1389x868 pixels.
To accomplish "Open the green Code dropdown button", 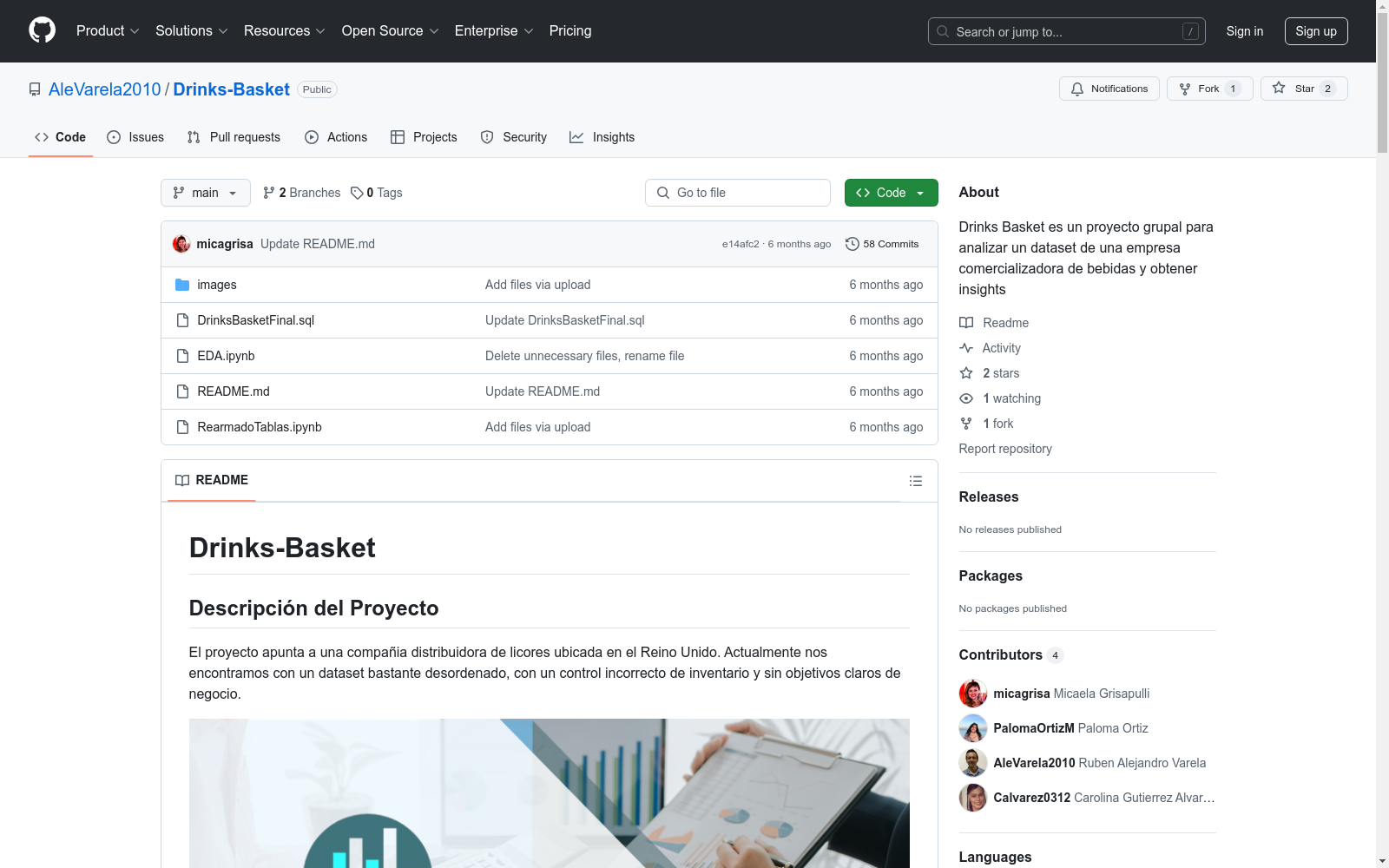I will [x=891, y=193].
